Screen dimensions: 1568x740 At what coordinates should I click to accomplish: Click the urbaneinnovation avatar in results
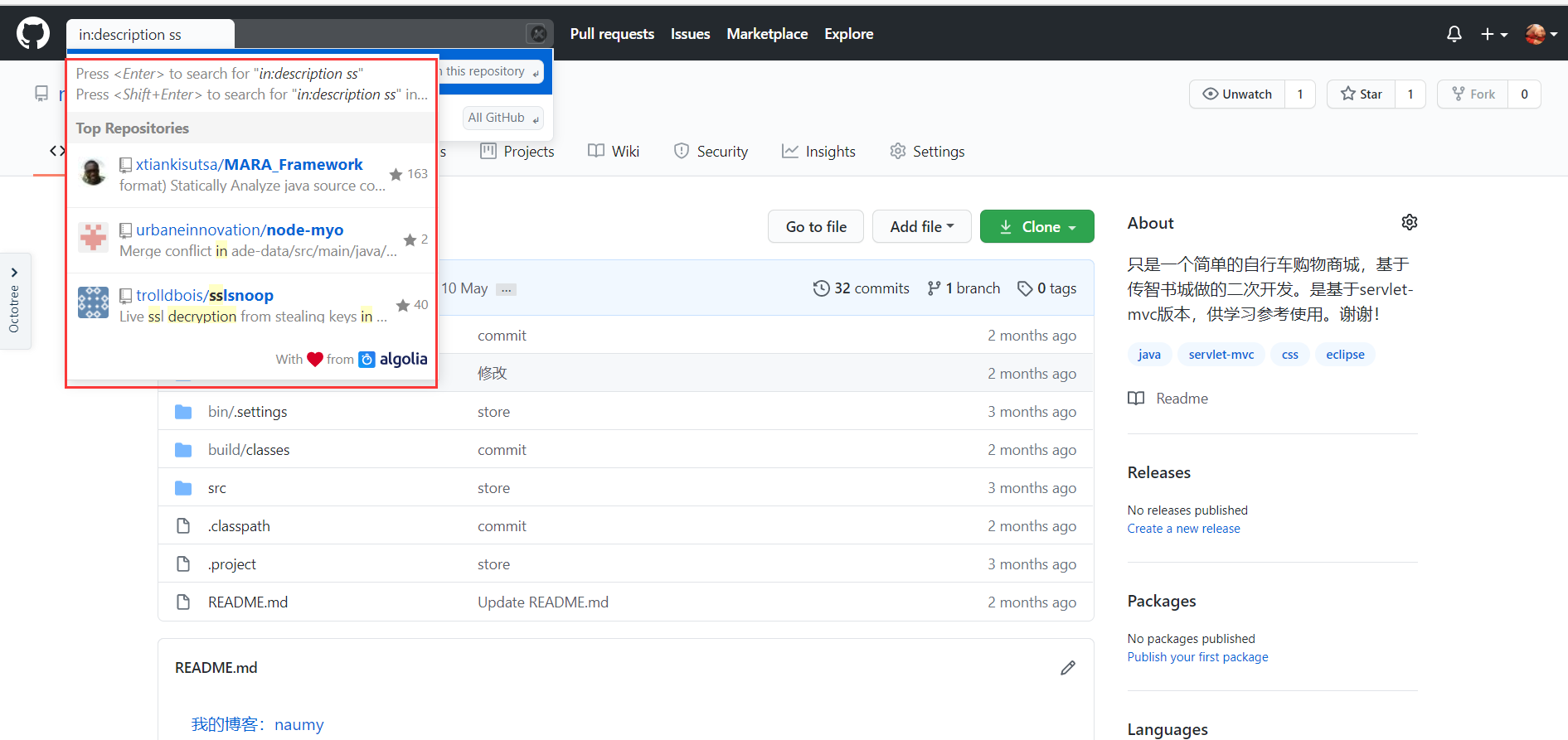93,238
